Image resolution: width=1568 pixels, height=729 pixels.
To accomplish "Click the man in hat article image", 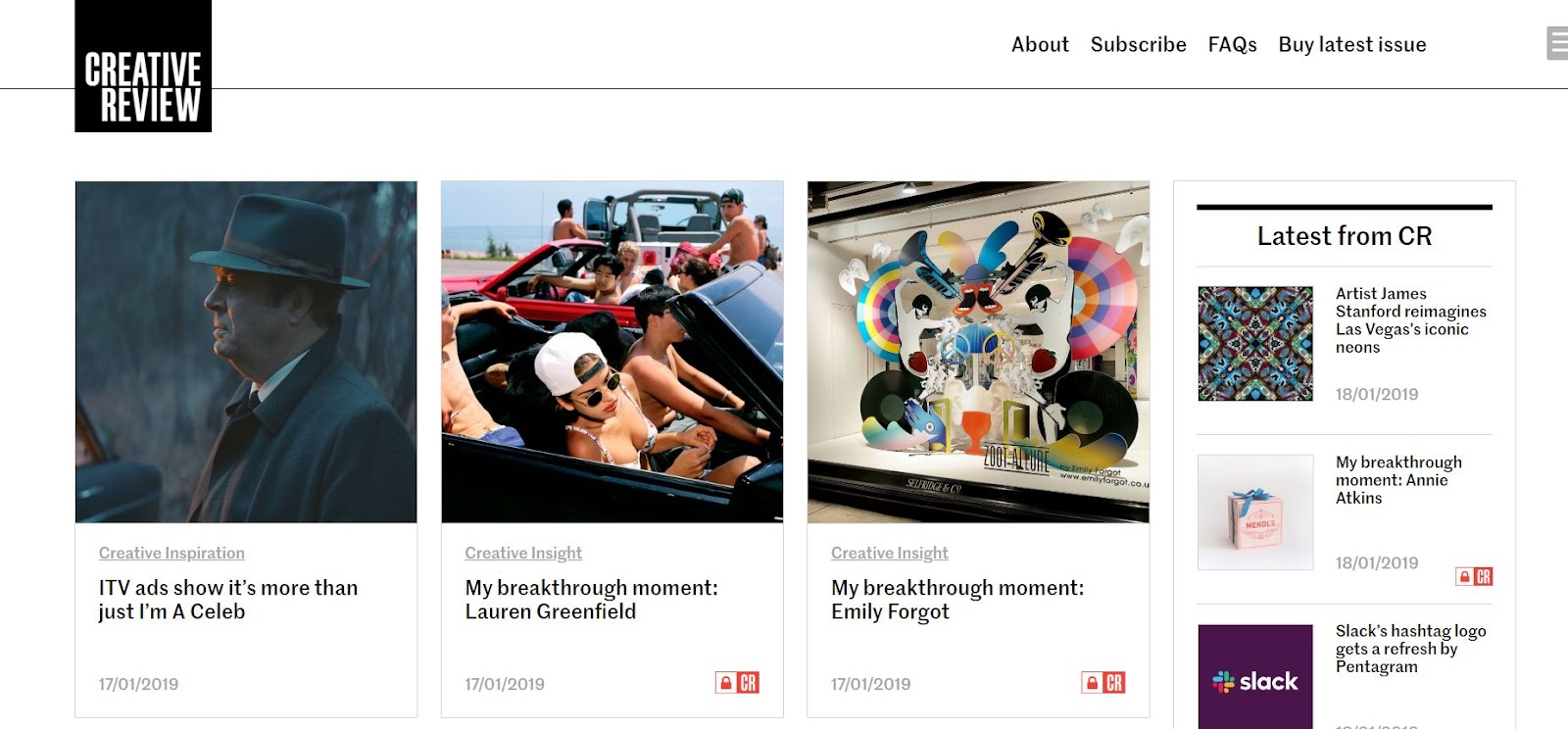I will tap(246, 352).
